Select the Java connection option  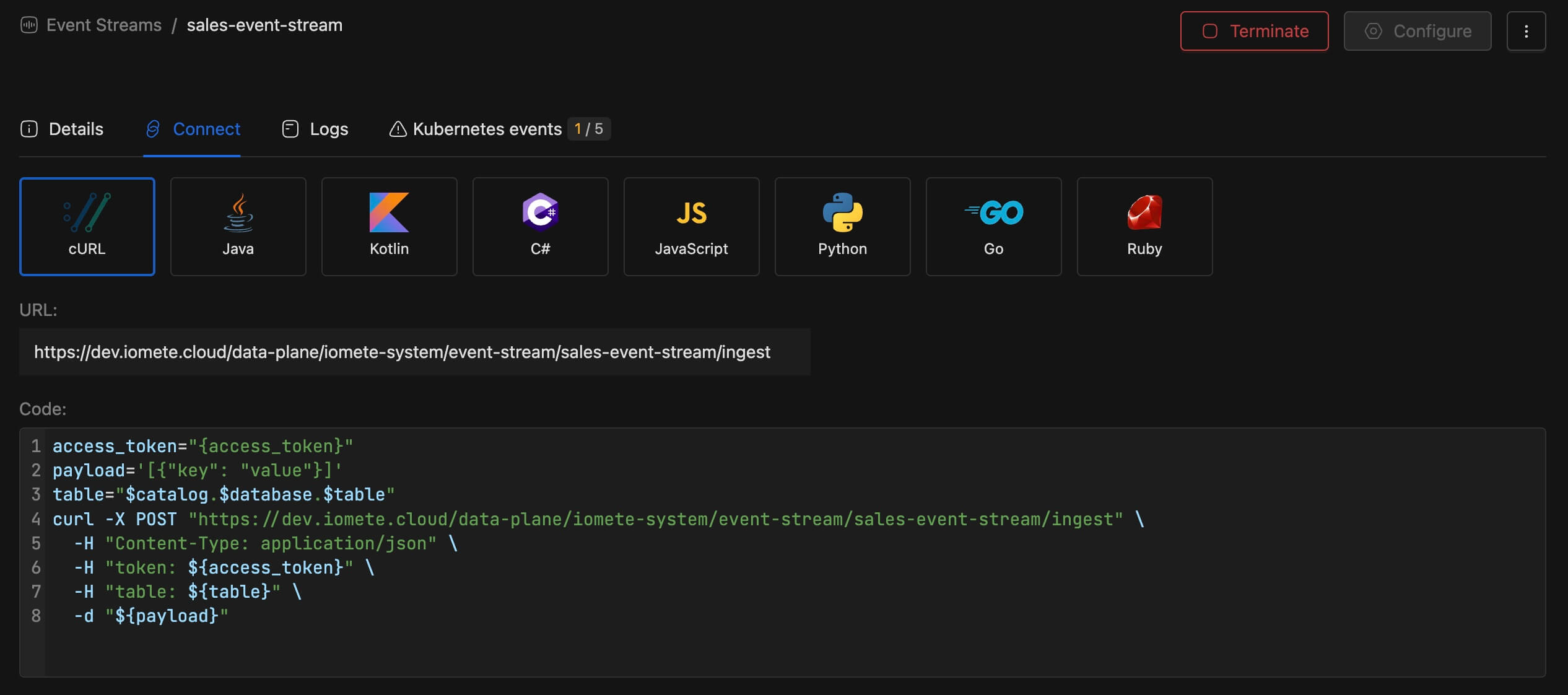coord(238,226)
